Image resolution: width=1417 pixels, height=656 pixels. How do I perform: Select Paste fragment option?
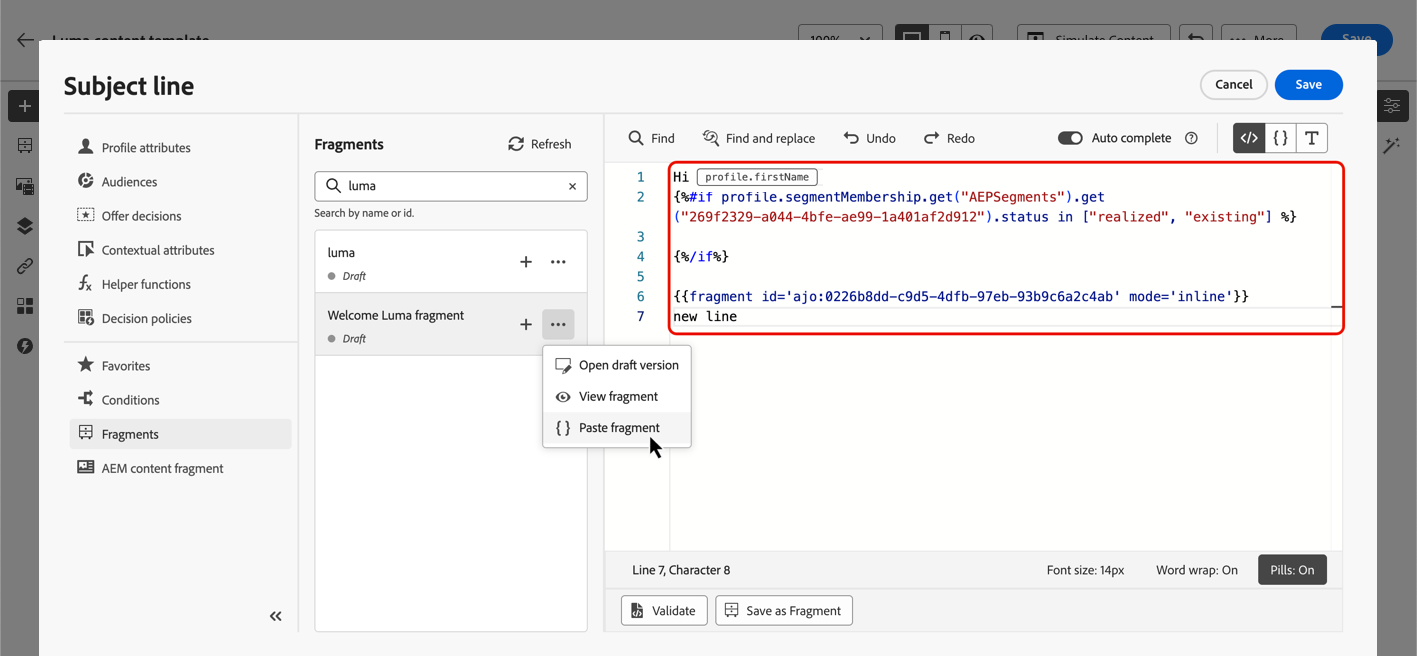pos(617,427)
